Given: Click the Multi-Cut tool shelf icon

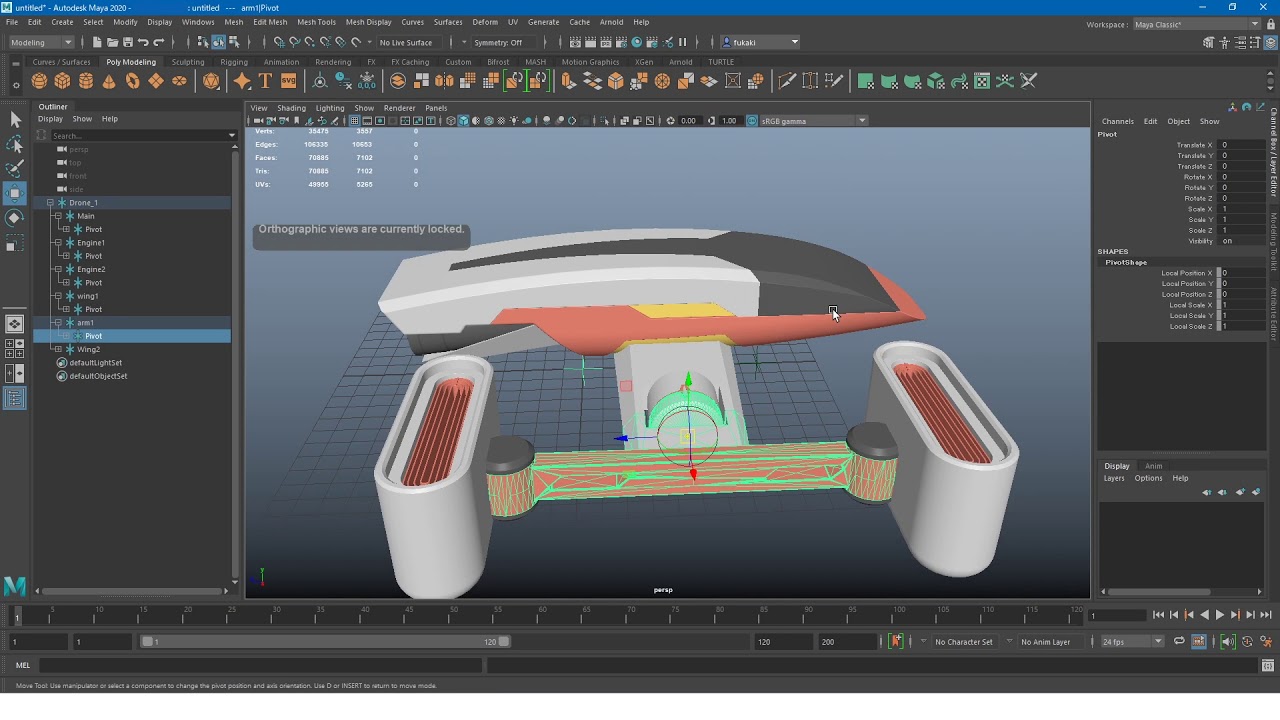Looking at the screenshot, I should [787, 81].
